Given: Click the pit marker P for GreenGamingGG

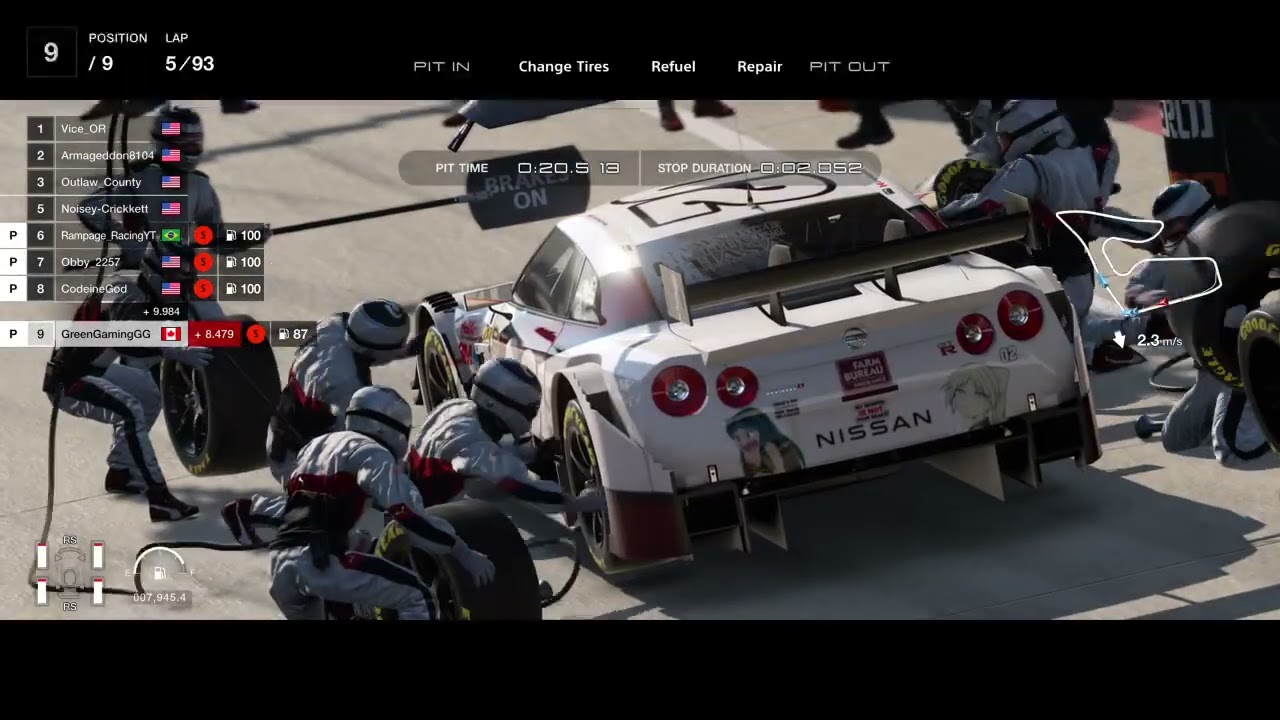Looking at the screenshot, I should click(x=13, y=334).
